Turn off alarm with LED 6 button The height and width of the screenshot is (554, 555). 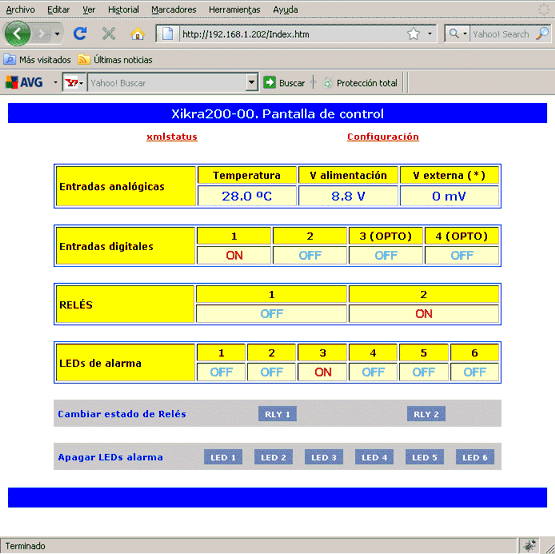[475, 457]
